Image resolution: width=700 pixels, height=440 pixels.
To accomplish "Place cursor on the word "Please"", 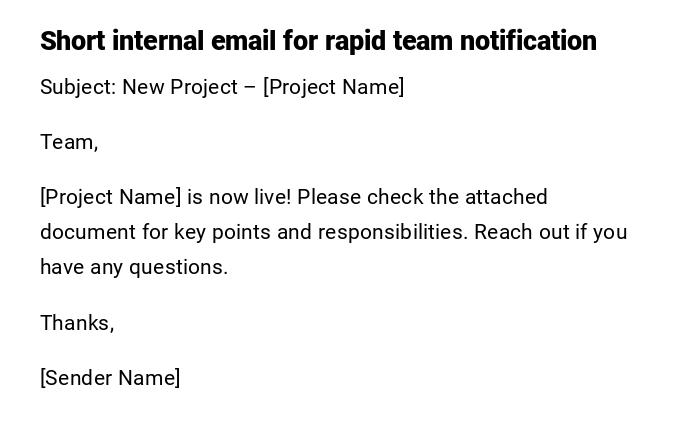I will [x=329, y=197].
